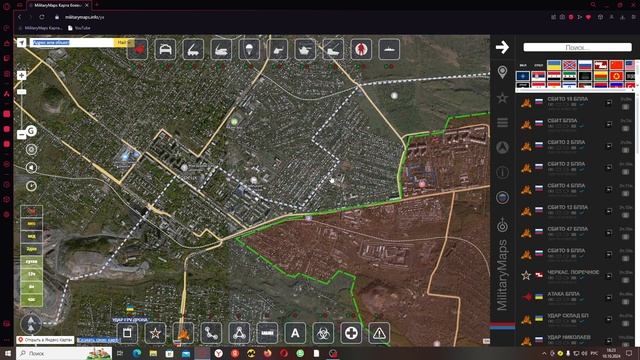Select the medical cross marker tool
Viewport: 640px width, 360px height.
pos(351,333)
